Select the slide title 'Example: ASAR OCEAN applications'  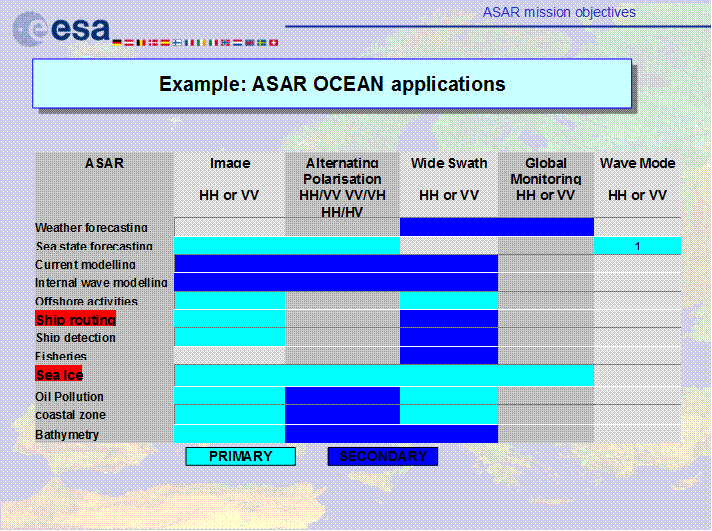point(332,84)
